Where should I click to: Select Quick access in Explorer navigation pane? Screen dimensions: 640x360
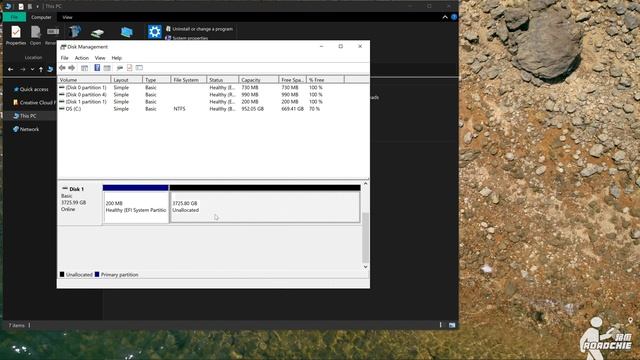(x=31, y=89)
